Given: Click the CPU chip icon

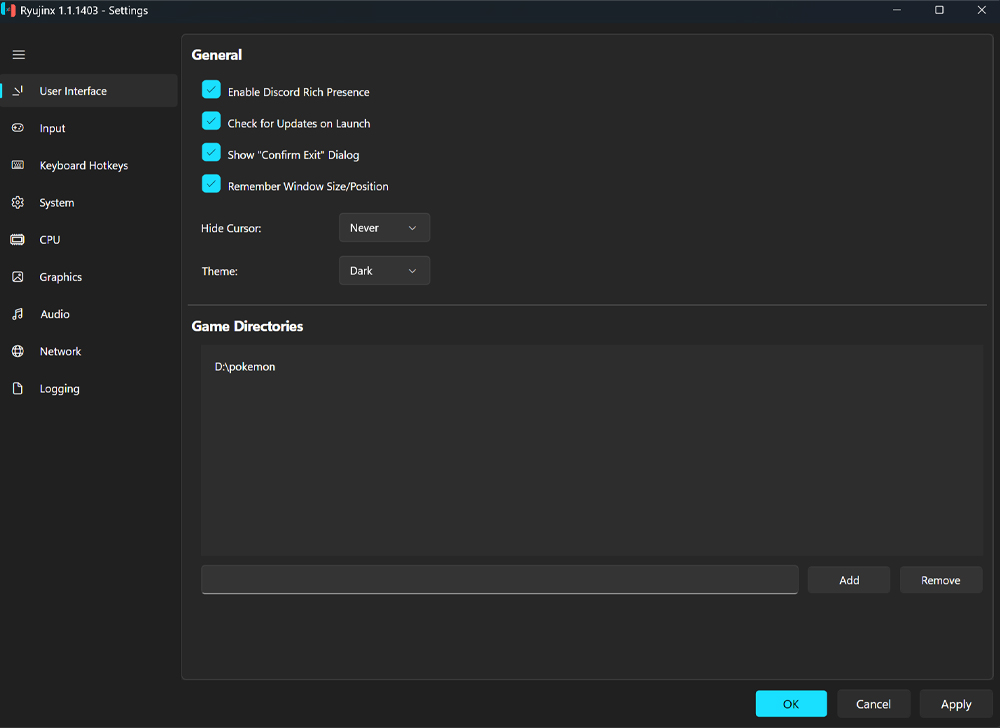Looking at the screenshot, I should point(18,240).
